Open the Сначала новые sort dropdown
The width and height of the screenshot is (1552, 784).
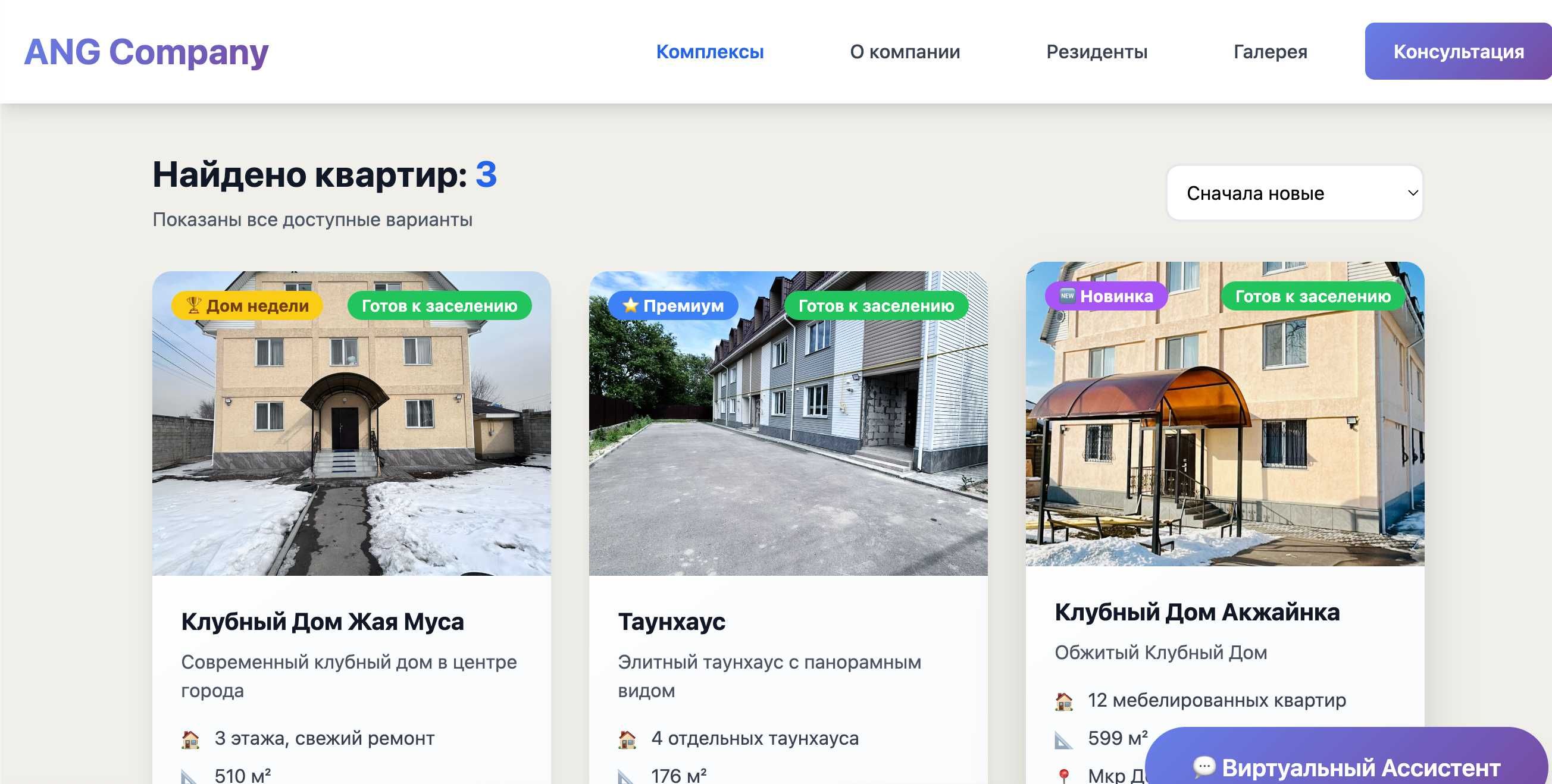pos(1295,193)
